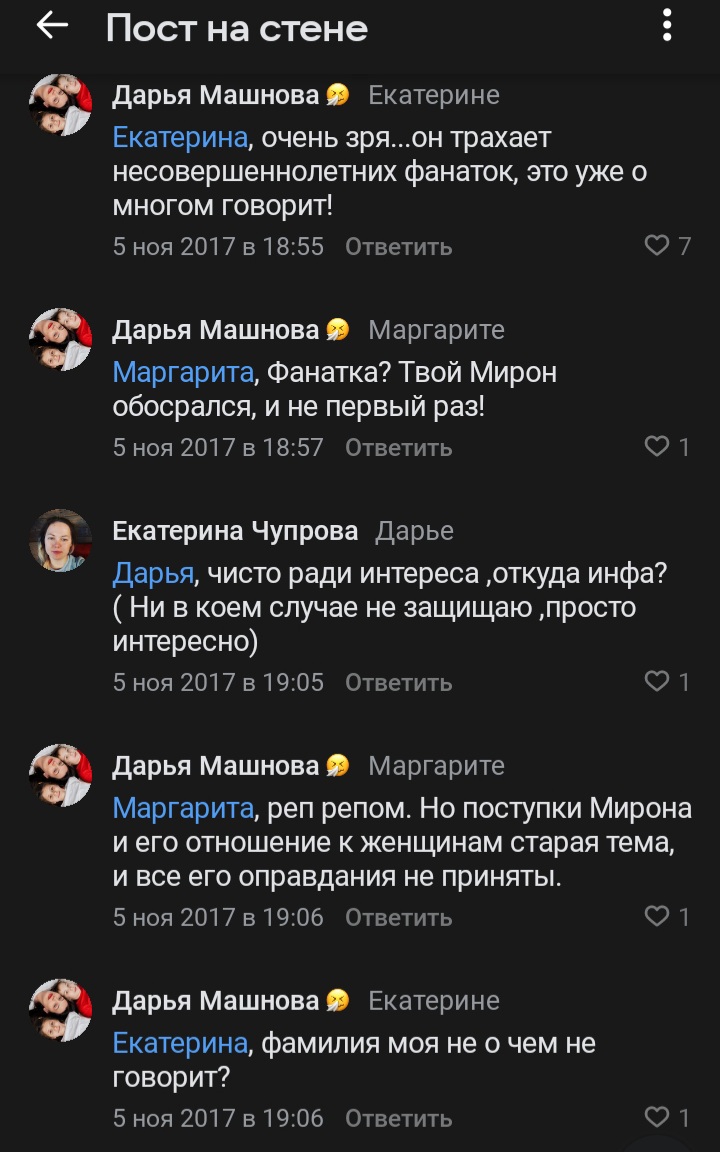Reply to the 18:57 comment

[398, 447]
